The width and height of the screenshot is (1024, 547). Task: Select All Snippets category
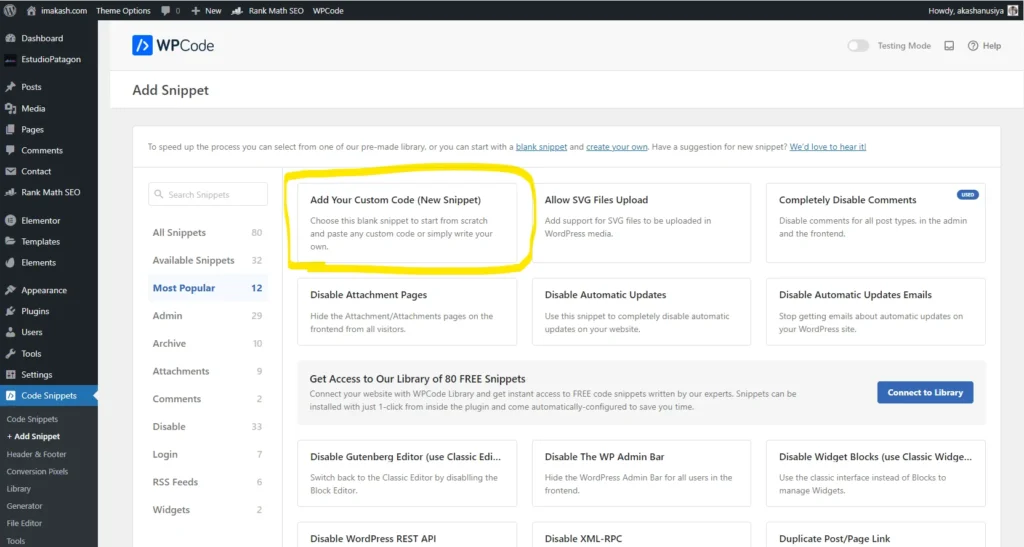pyautogui.click(x=207, y=232)
